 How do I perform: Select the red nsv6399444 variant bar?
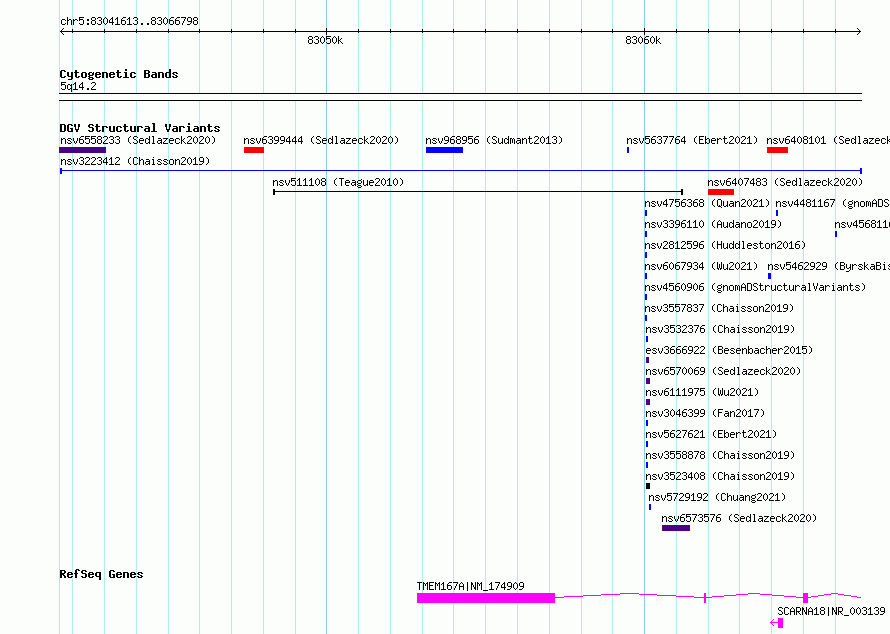click(x=254, y=150)
